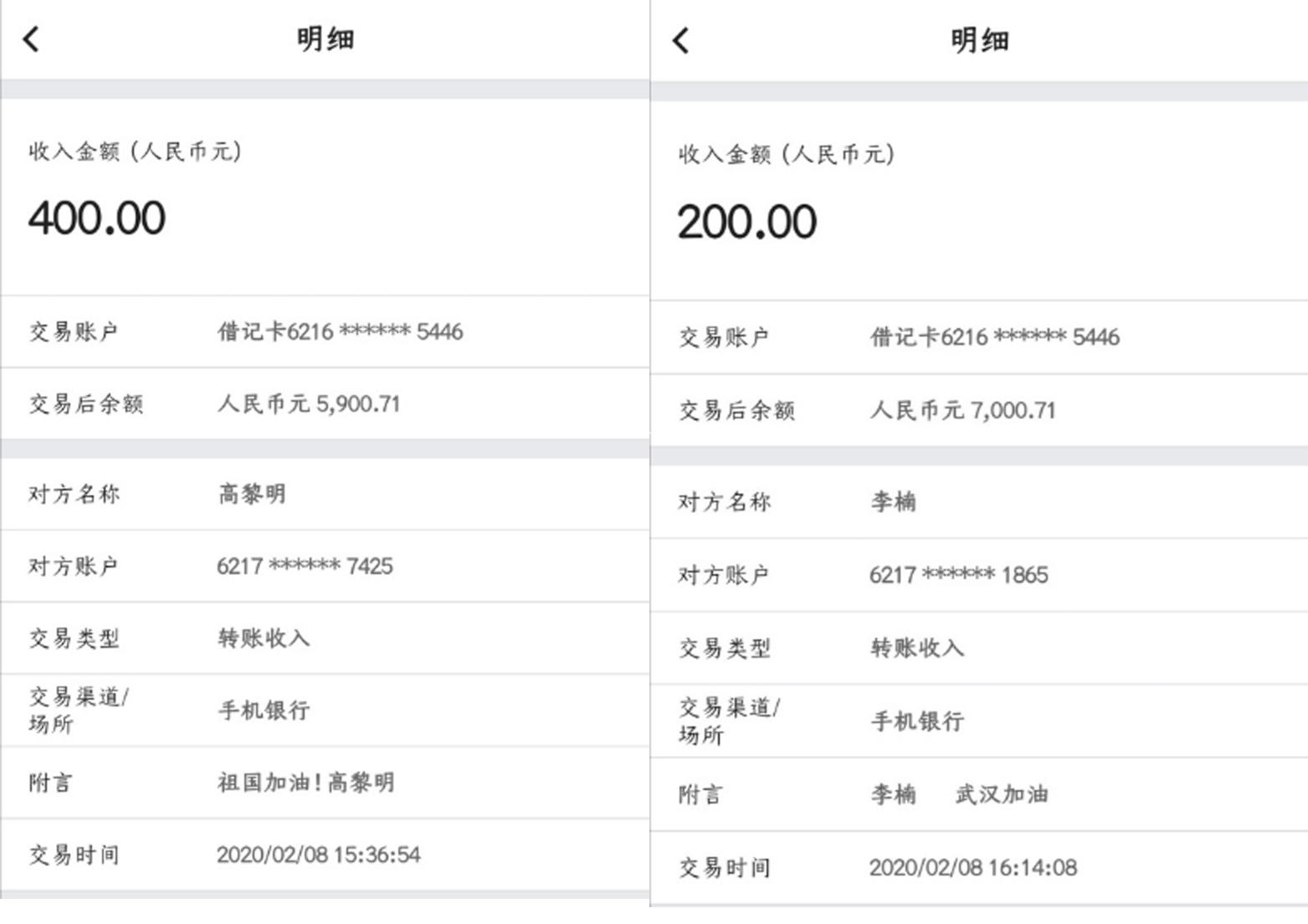Click the 400.00 income amount
1308x924 pixels.
[97, 218]
